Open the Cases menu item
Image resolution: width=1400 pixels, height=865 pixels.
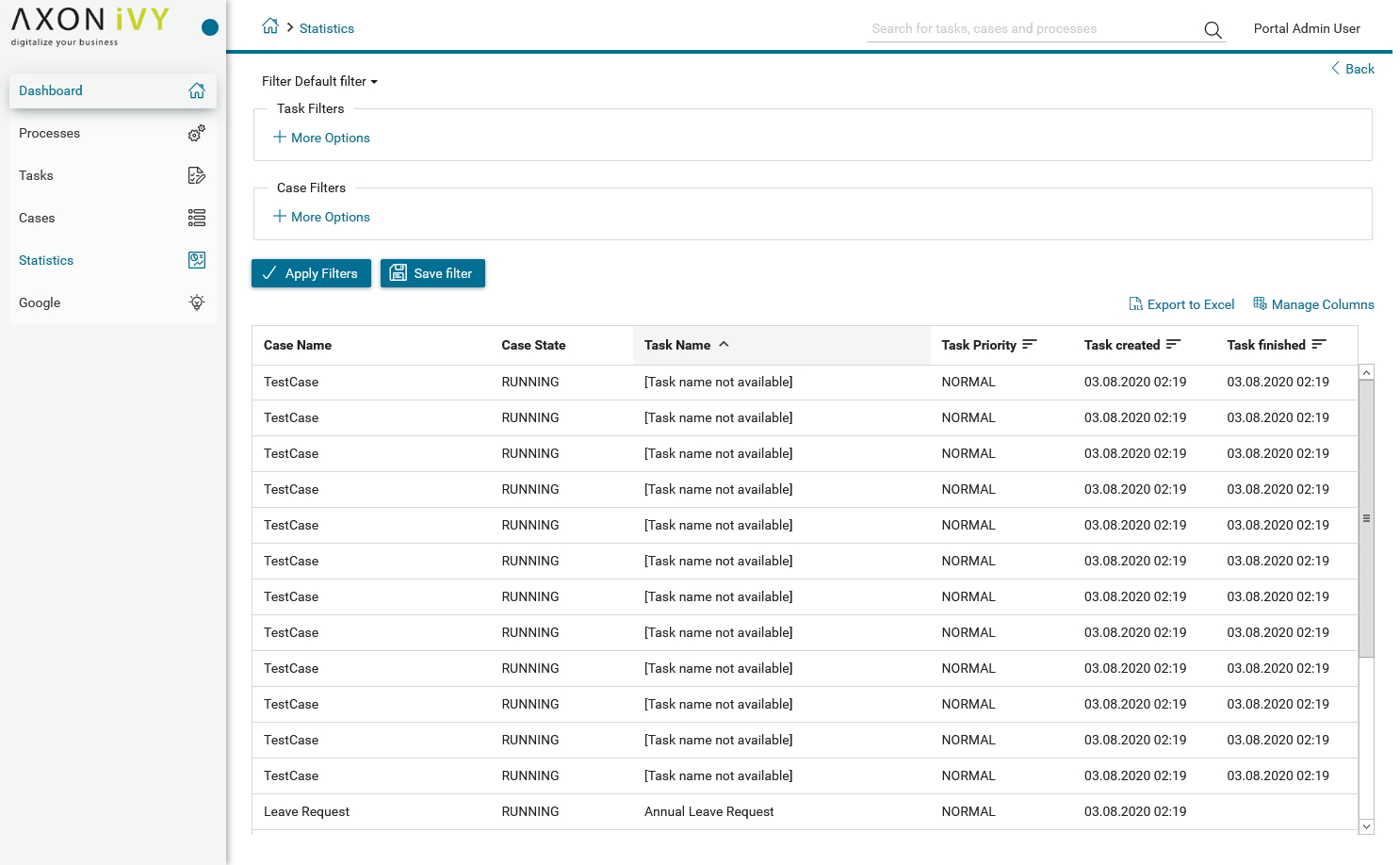coord(113,218)
